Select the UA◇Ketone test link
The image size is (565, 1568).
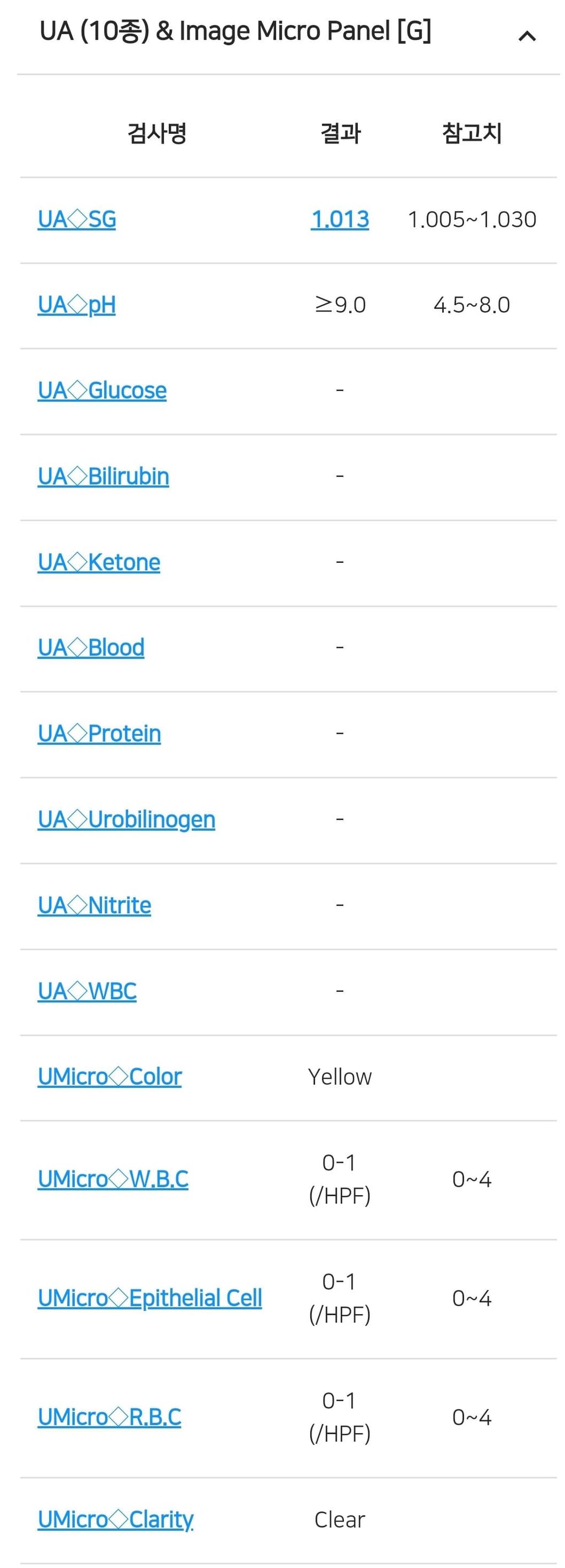pos(99,562)
